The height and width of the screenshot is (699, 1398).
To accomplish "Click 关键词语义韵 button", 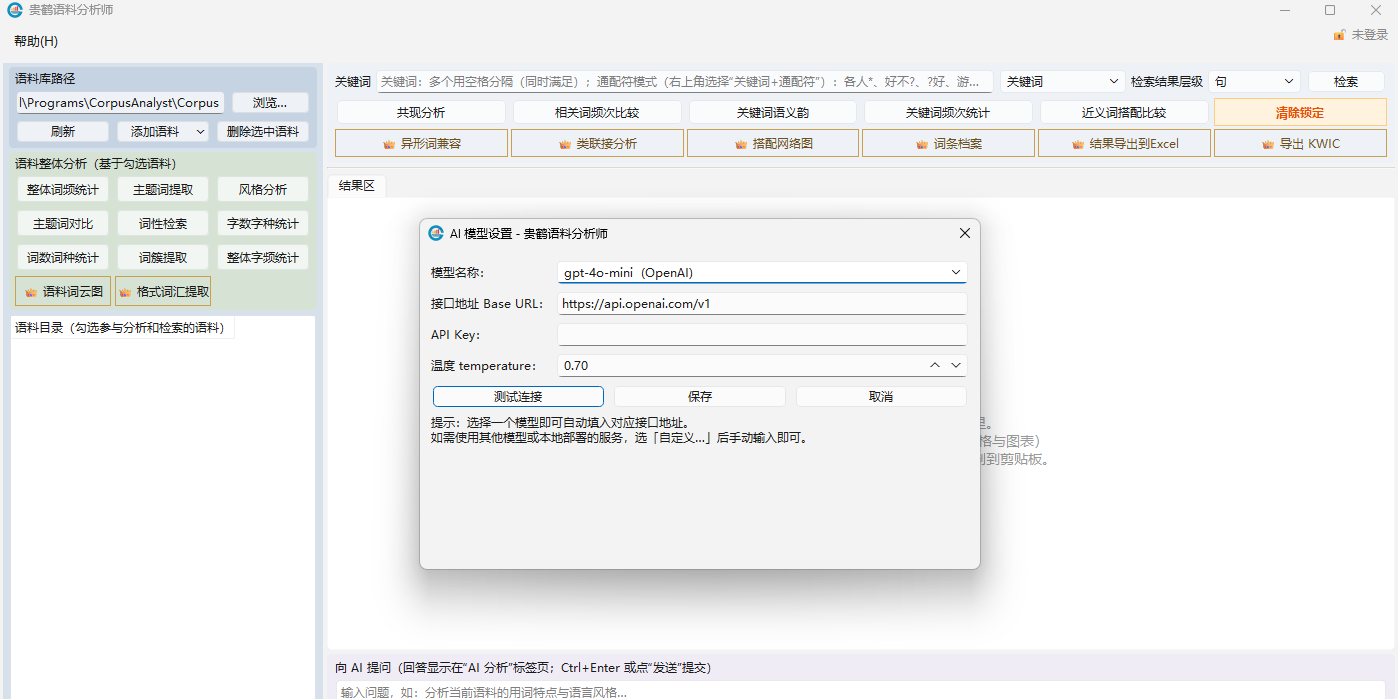I will coord(773,112).
